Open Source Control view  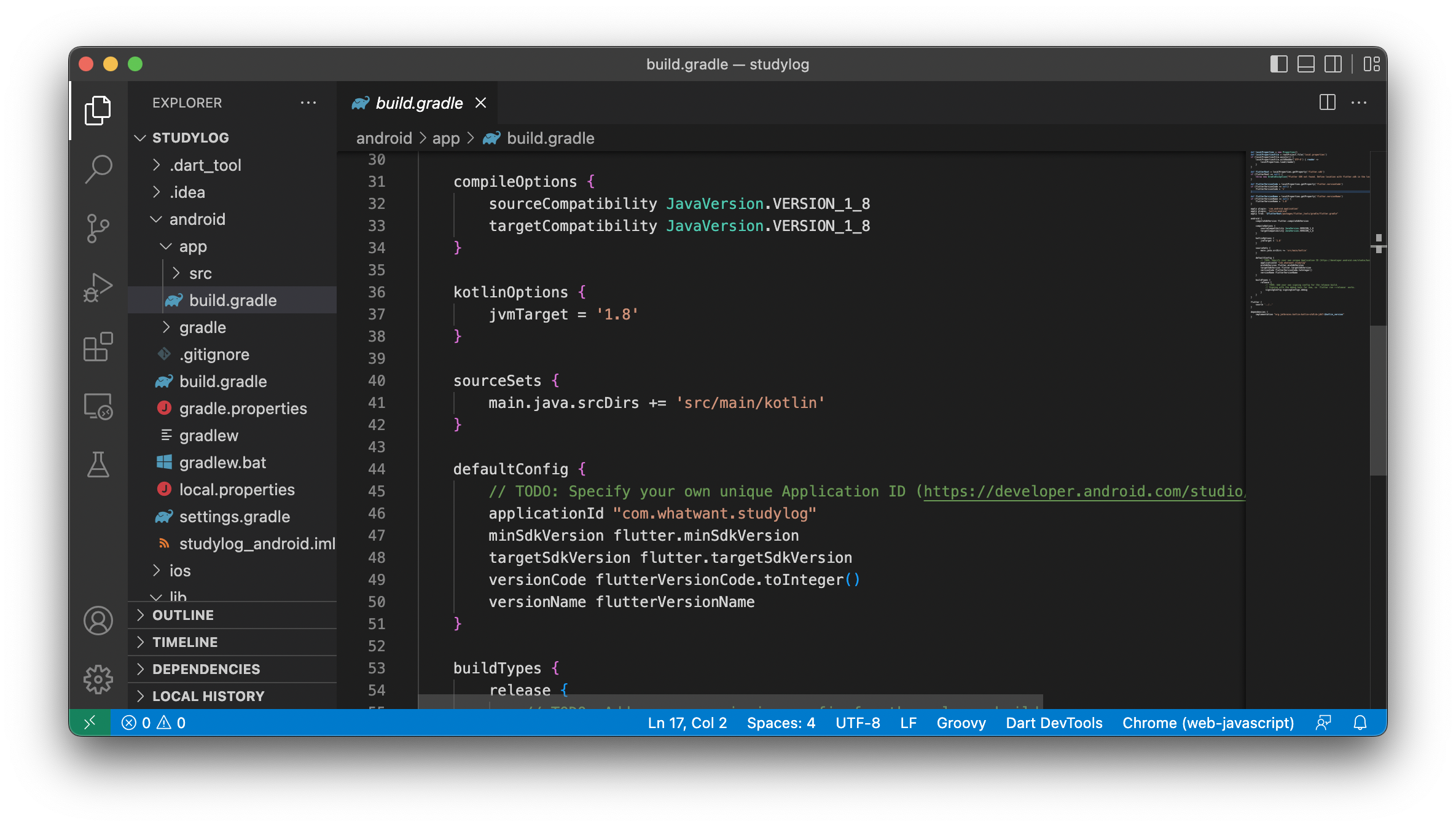point(98,229)
